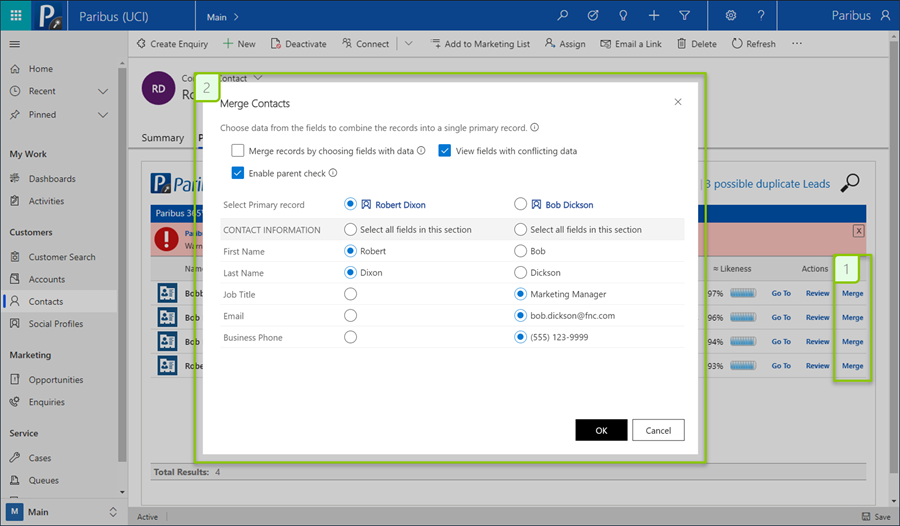This screenshot has width=900, height=526.
Task: Click Create Enquiry toolbar command
Action: pos(172,44)
